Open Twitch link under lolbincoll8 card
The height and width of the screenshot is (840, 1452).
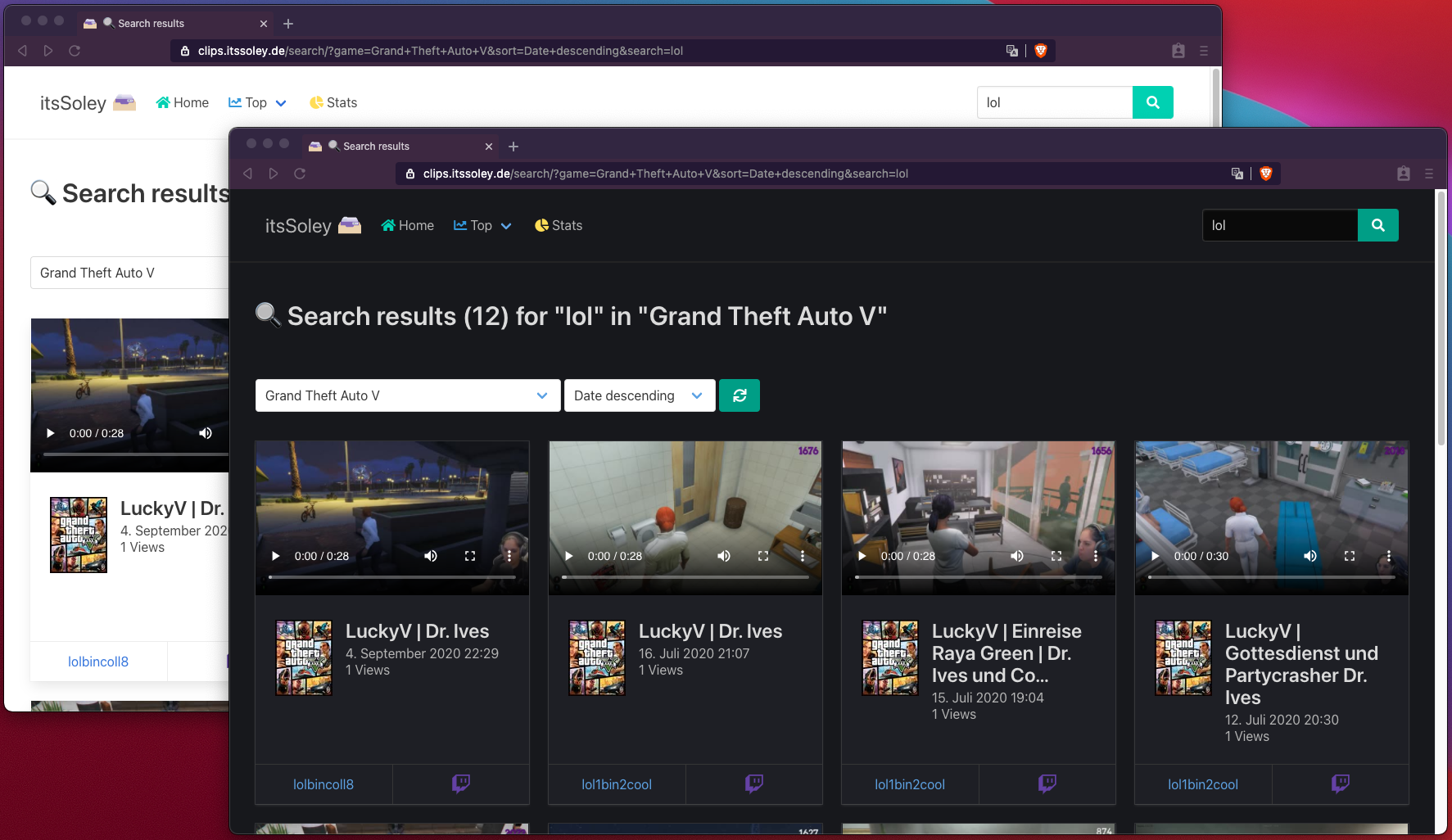pos(461,784)
